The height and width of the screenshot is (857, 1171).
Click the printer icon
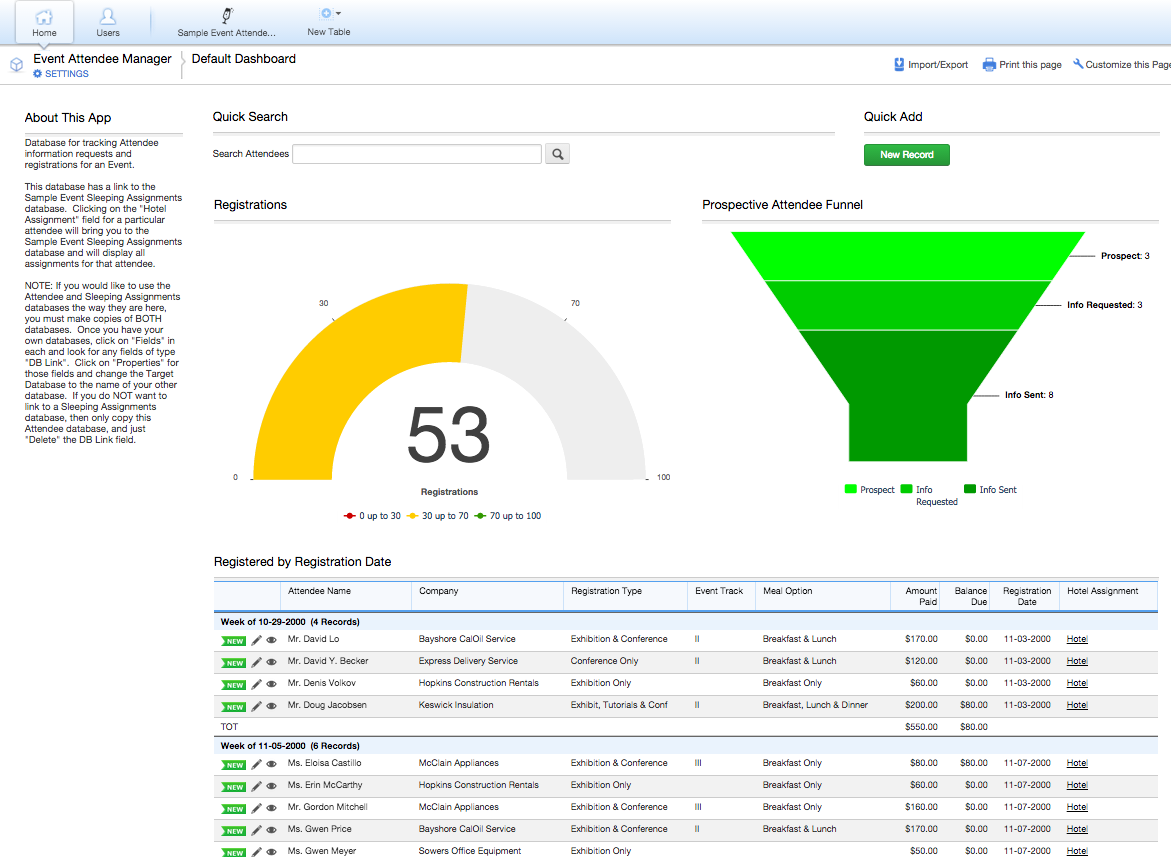click(x=990, y=65)
